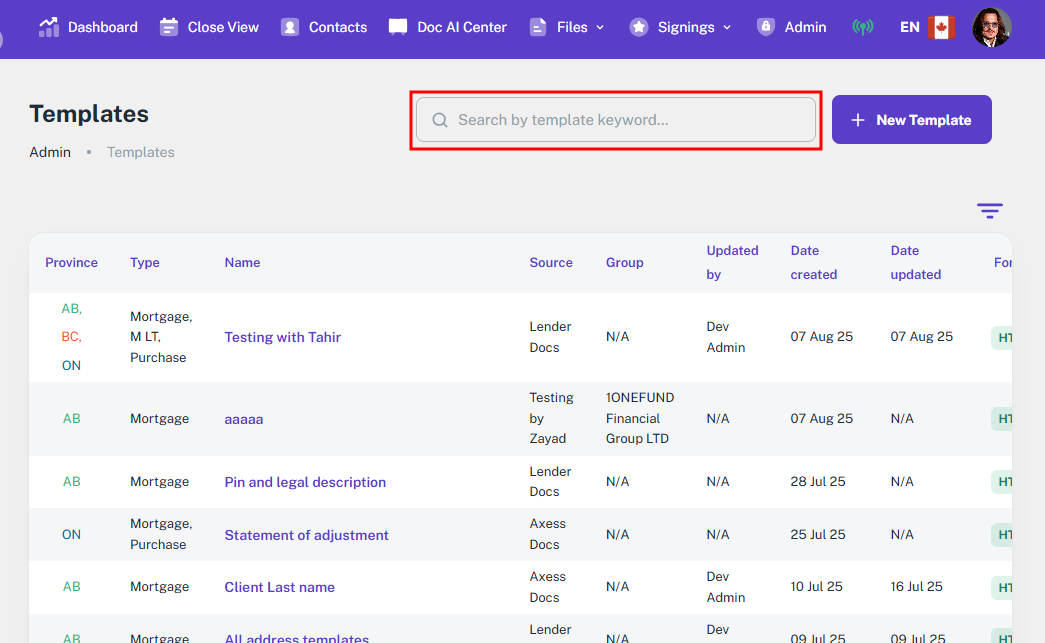This screenshot has height=643, width=1045.
Task: Click the New Template button
Action: [x=911, y=120]
